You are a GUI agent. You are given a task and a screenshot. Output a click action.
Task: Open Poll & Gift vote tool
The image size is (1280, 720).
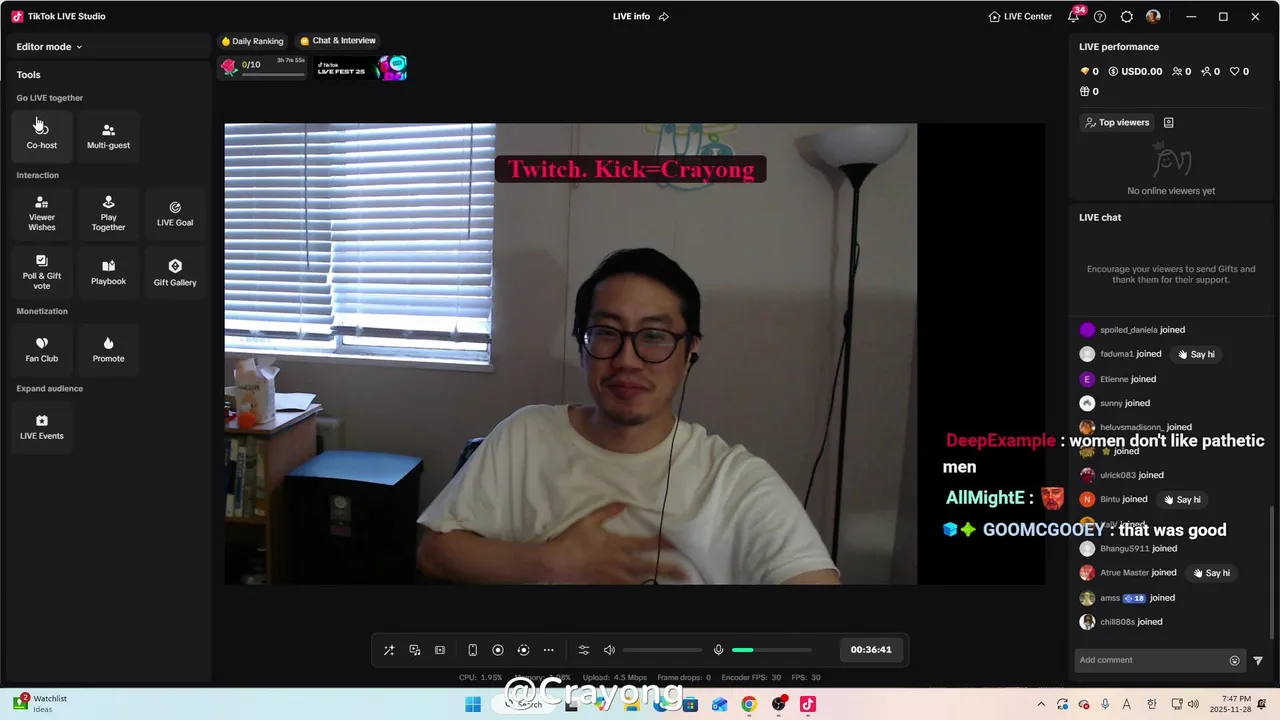(42, 272)
